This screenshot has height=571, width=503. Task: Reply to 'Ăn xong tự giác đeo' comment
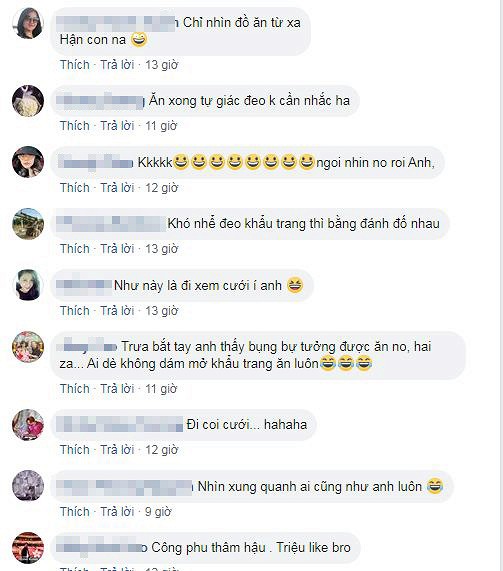click(x=117, y=126)
